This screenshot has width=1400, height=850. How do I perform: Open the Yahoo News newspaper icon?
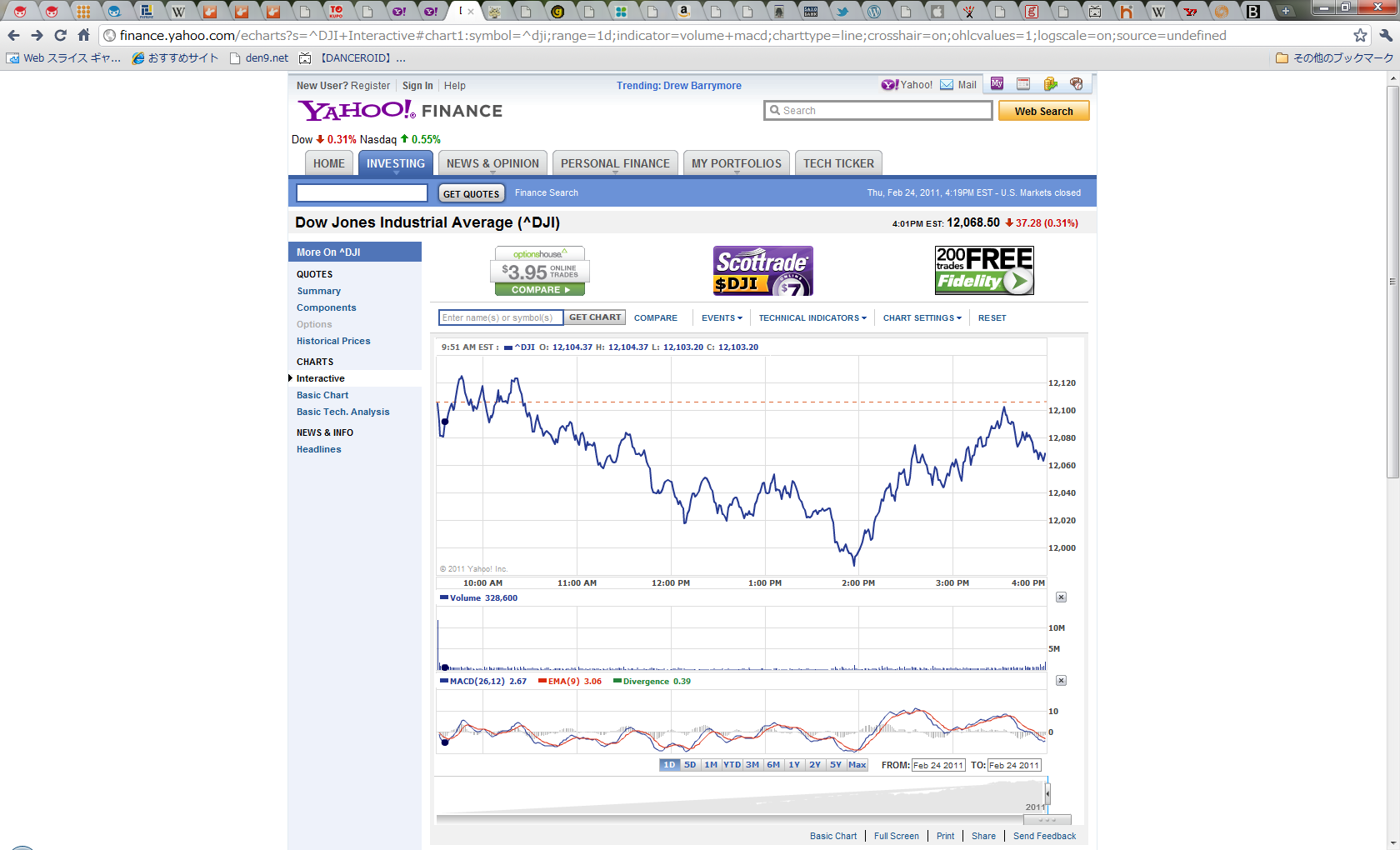(1023, 84)
